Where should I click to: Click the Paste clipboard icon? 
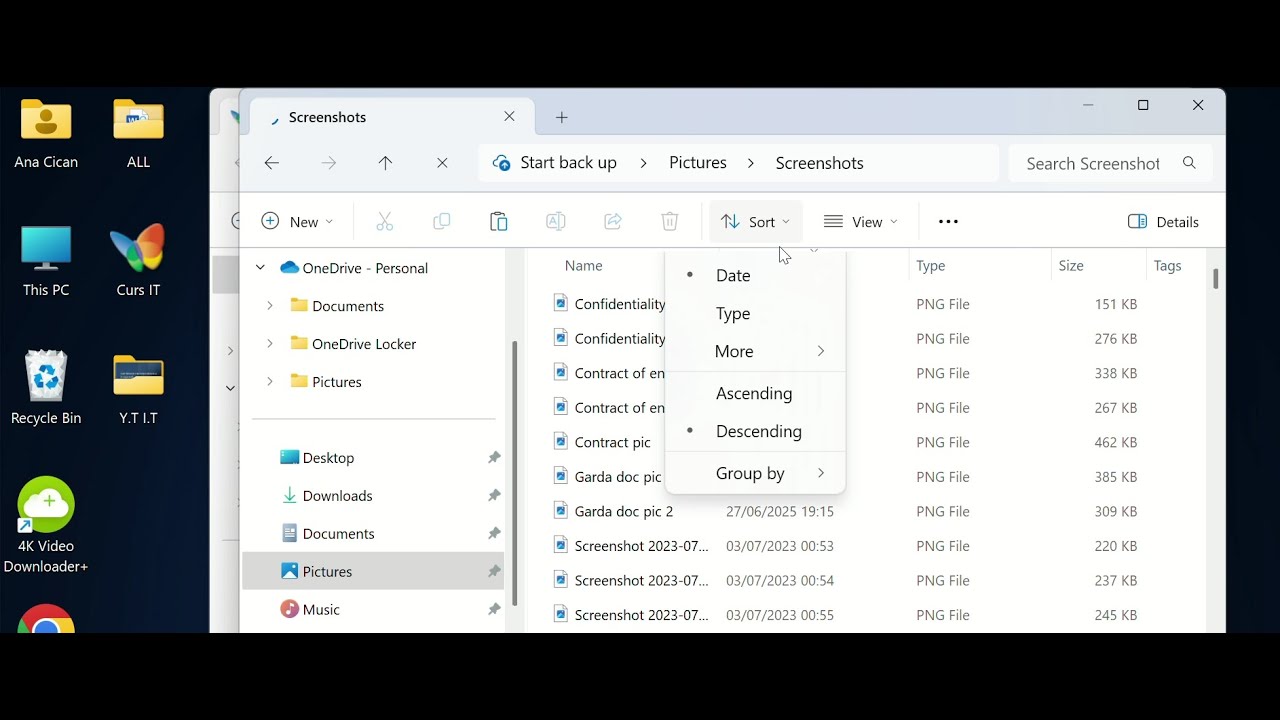[499, 222]
